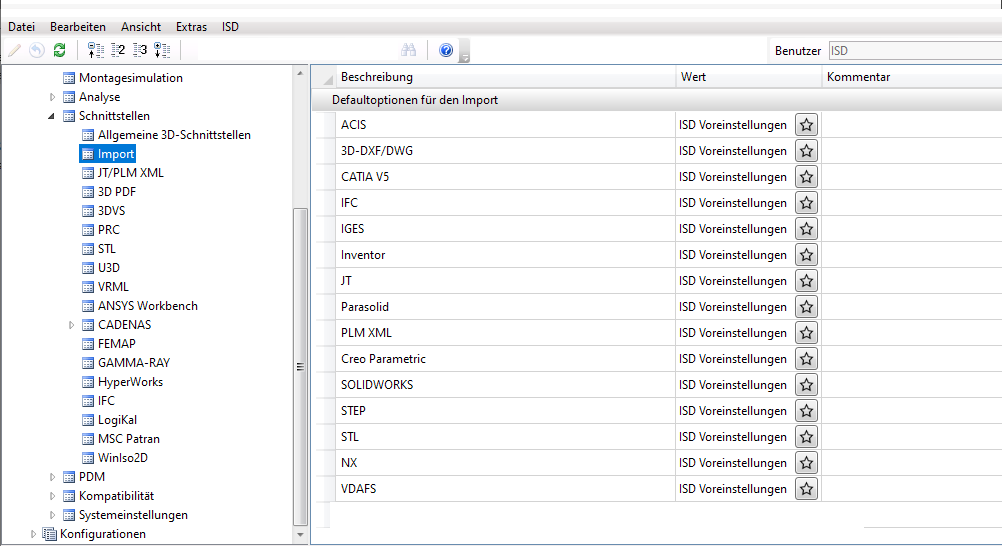This screenshot has height=546, width=1002.
Task: Click the expand to level 3 icon
Action: point(140,50)
